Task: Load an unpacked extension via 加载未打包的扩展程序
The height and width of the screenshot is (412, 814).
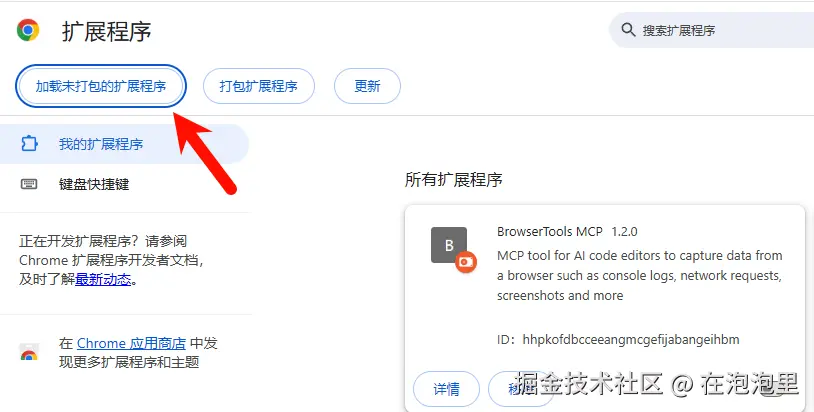Action: pos(101,86)
